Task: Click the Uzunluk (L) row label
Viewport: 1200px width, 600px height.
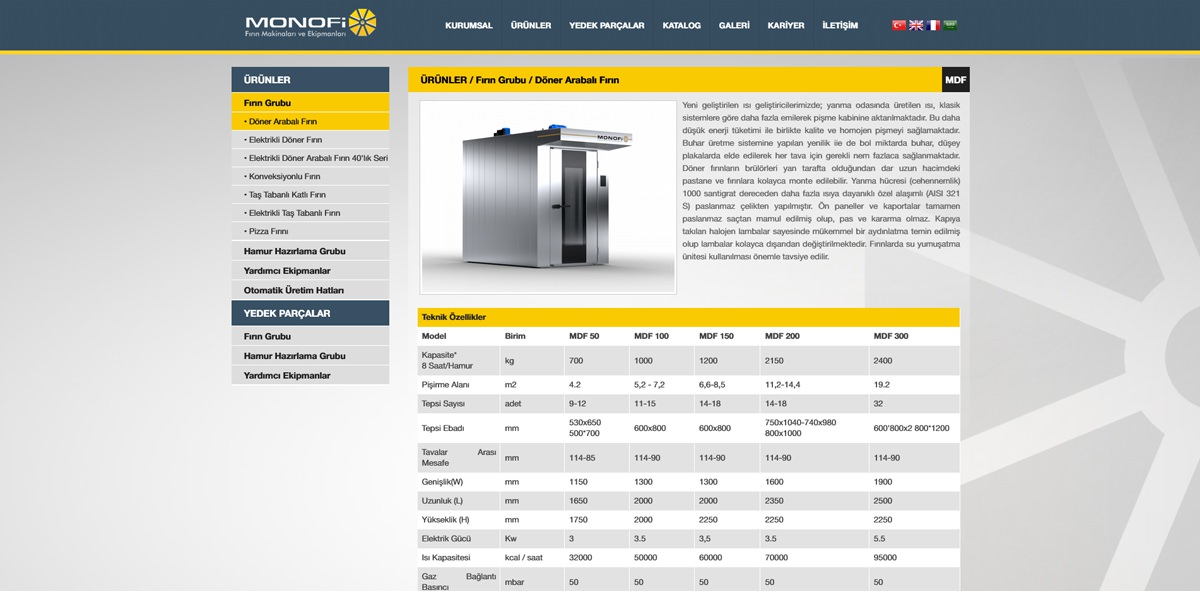Action: point(443,500)
